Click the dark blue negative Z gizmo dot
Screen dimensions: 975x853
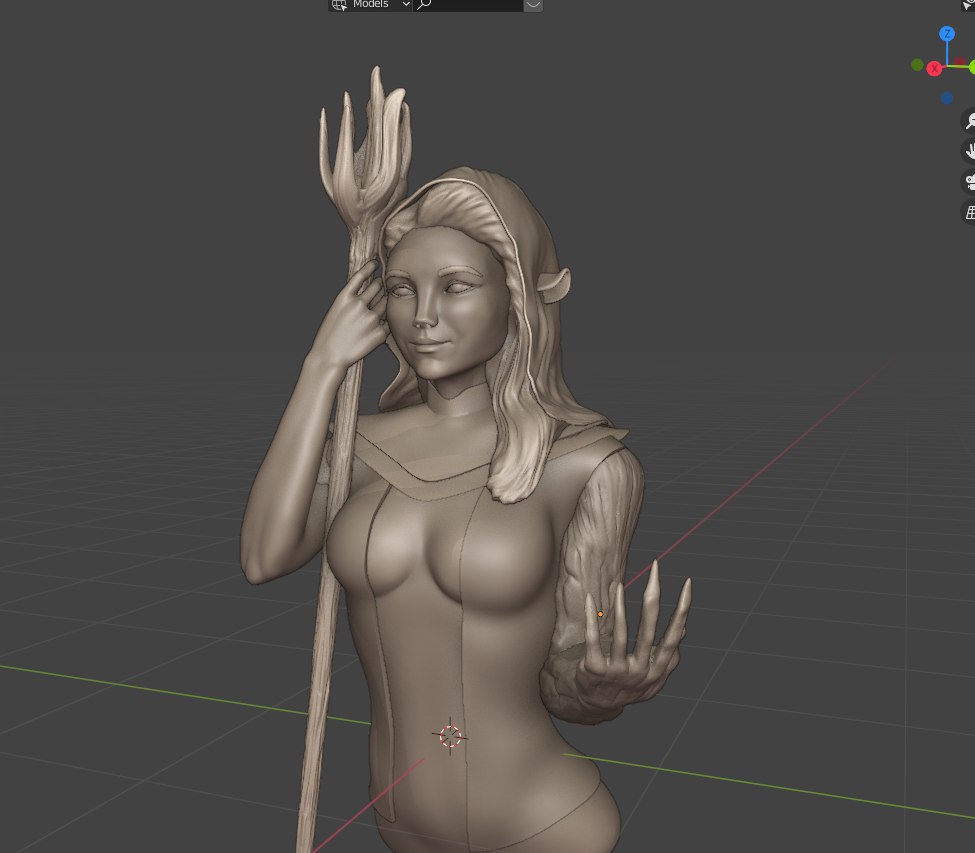coord(947,98)
